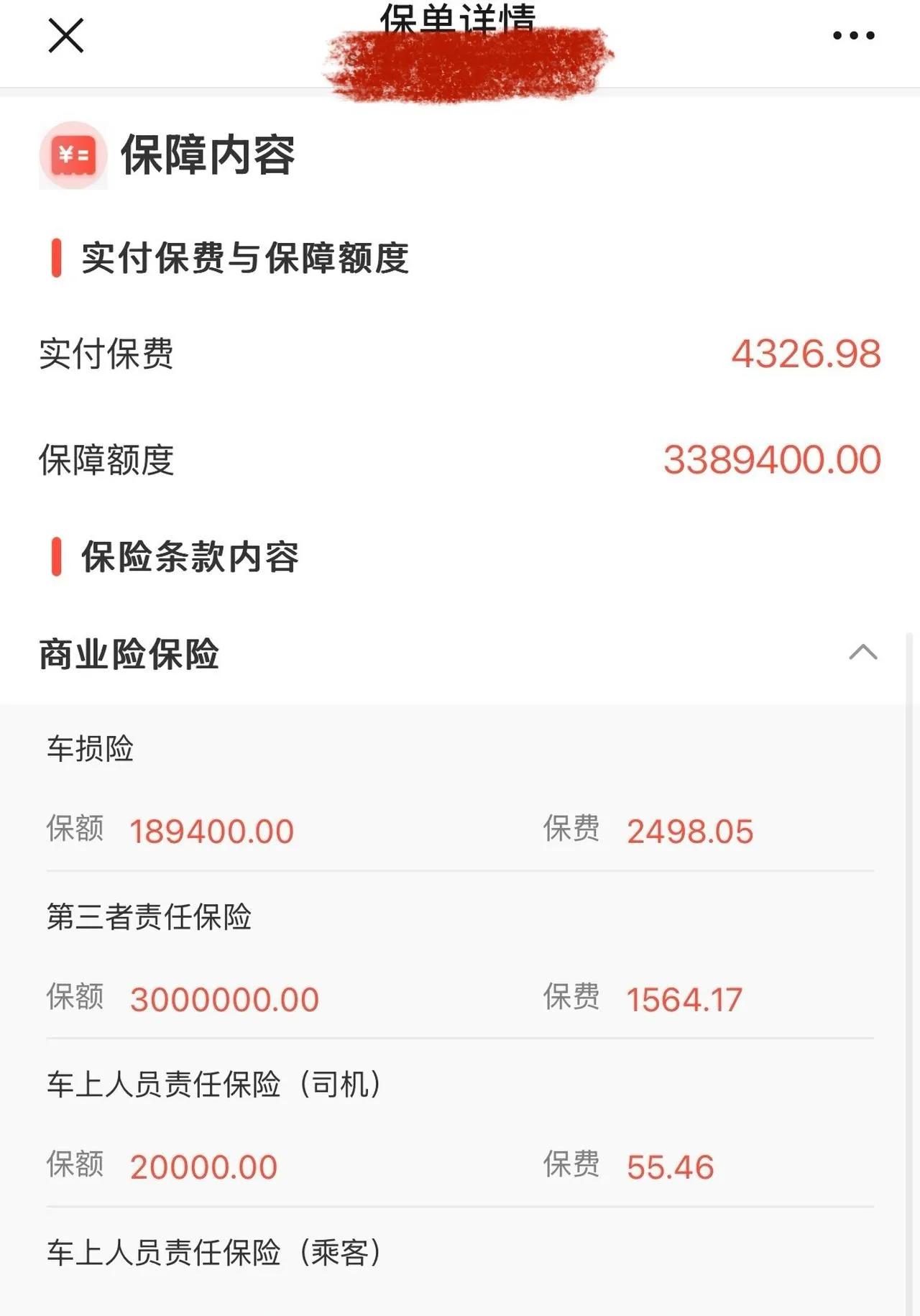Tap the third-party 保费 value 1564.17
Screen dimensions: 920x1316
(x=684, y=1000)
